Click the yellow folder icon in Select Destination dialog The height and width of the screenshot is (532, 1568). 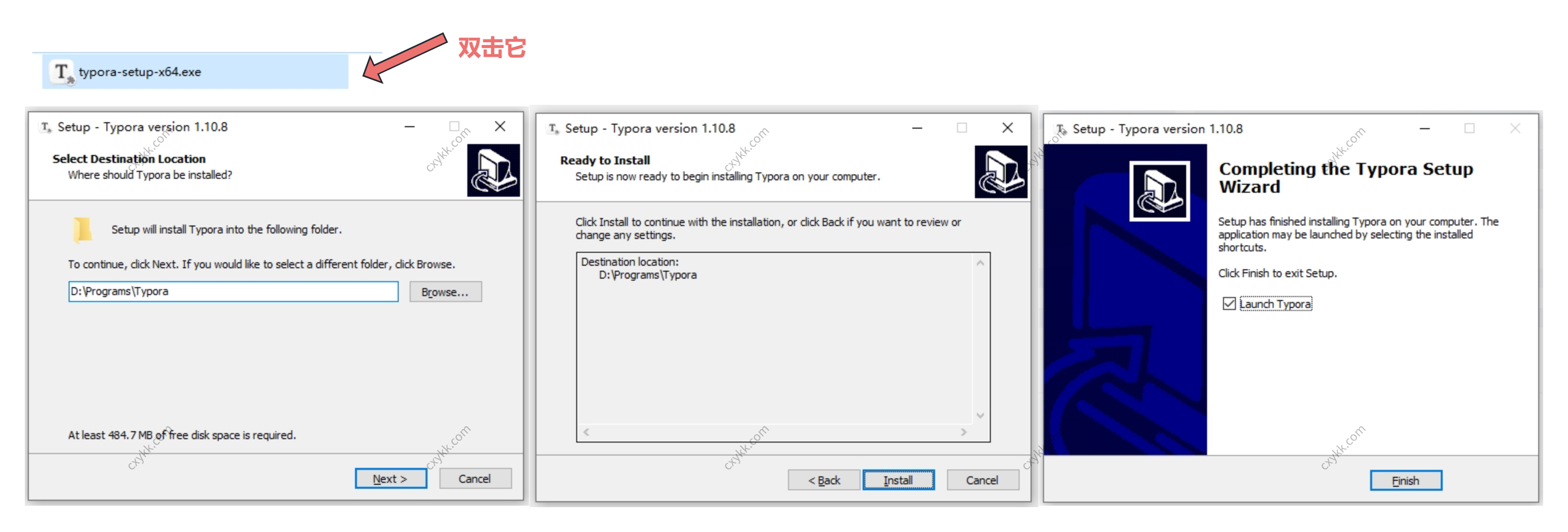pyautogui.click(x=82, y=230)
